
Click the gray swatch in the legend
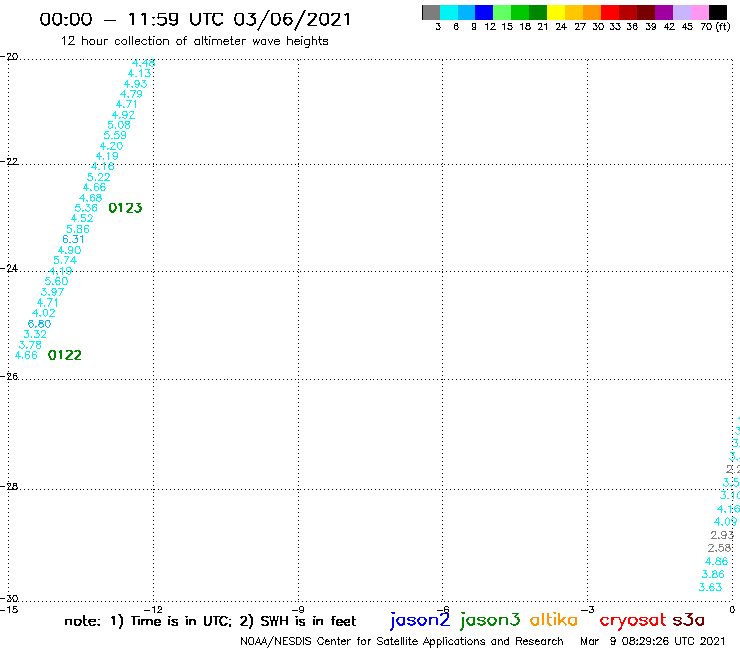point(431,12)
